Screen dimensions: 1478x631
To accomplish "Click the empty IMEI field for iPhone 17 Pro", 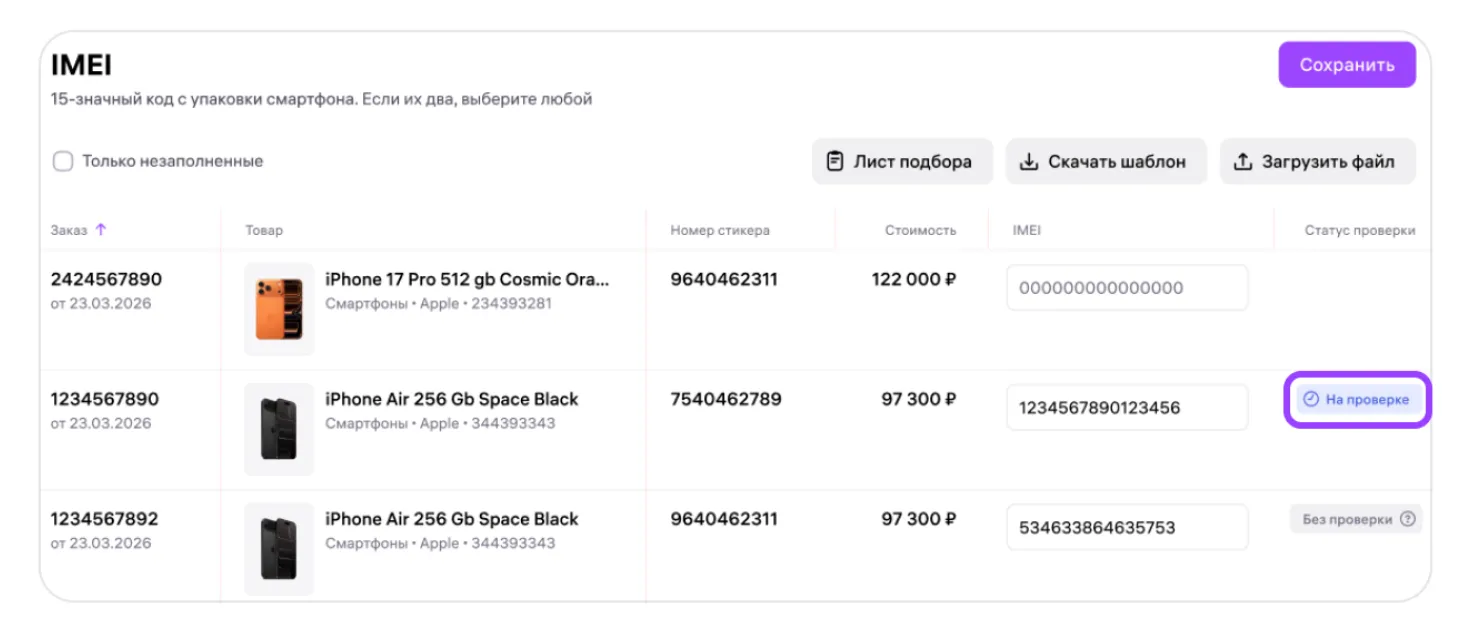I will click(x=1127, y=288).
